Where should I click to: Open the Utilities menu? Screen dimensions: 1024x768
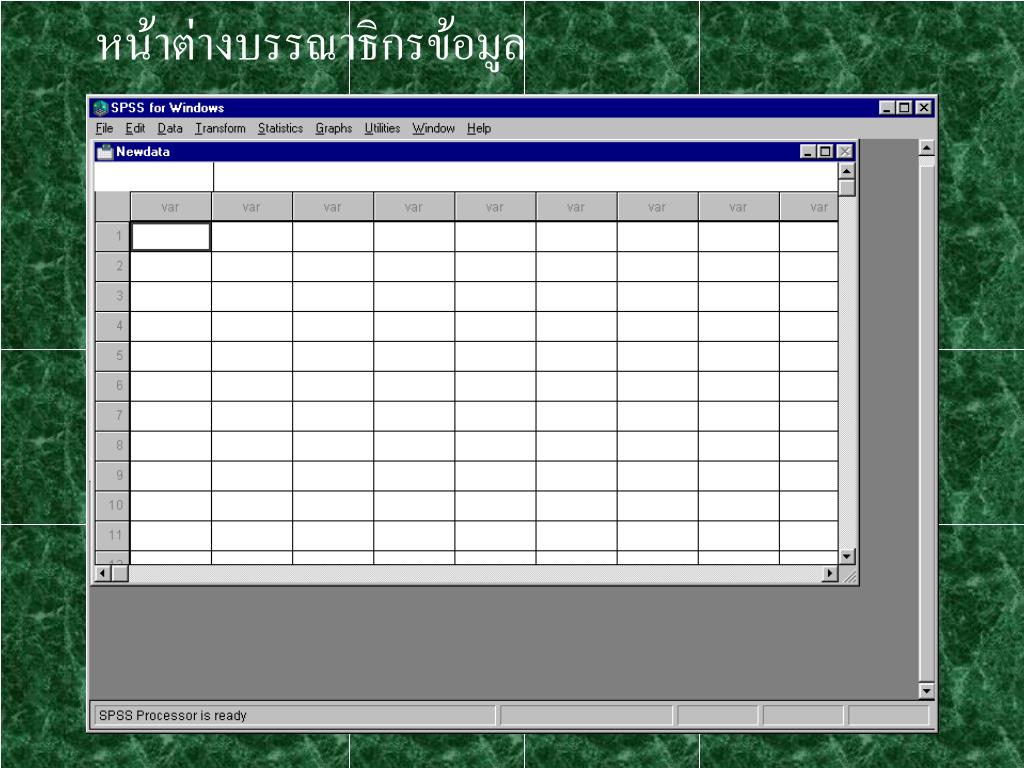click(x=382, y=129)
